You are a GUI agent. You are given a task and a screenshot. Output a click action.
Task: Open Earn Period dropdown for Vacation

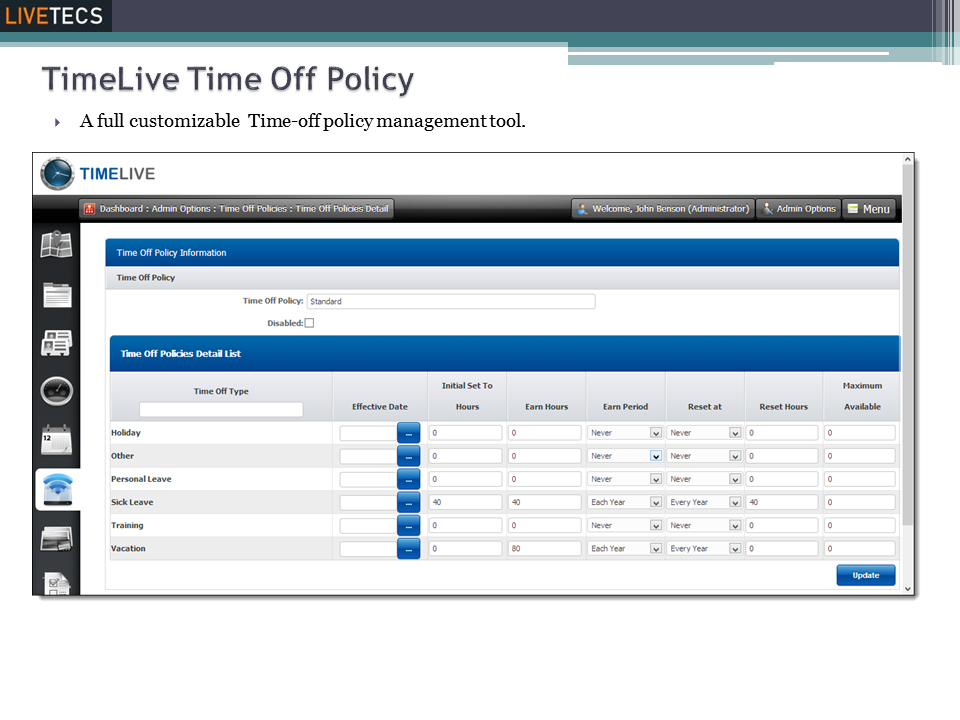pos(656,549)
